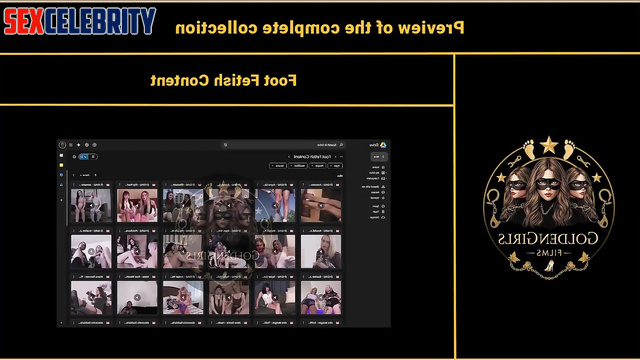Open the Keep side panel icon
Viewport: 640px width, 360px height.
[x=61, y=165]
